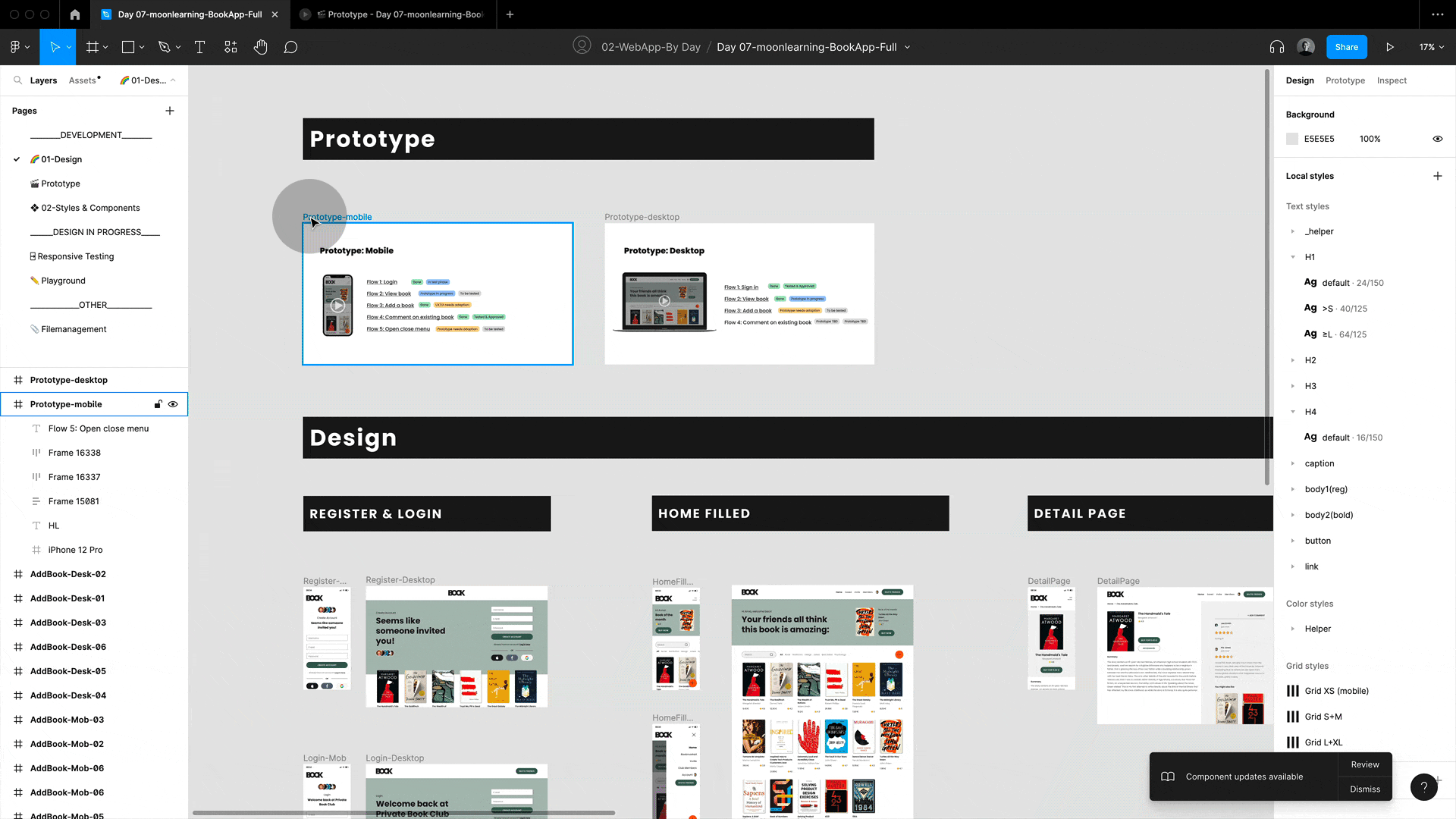This screenshot has height=819, width=1456.
Task: Toggle lock on Prototype-mobile layer
Action: (158, 404)
